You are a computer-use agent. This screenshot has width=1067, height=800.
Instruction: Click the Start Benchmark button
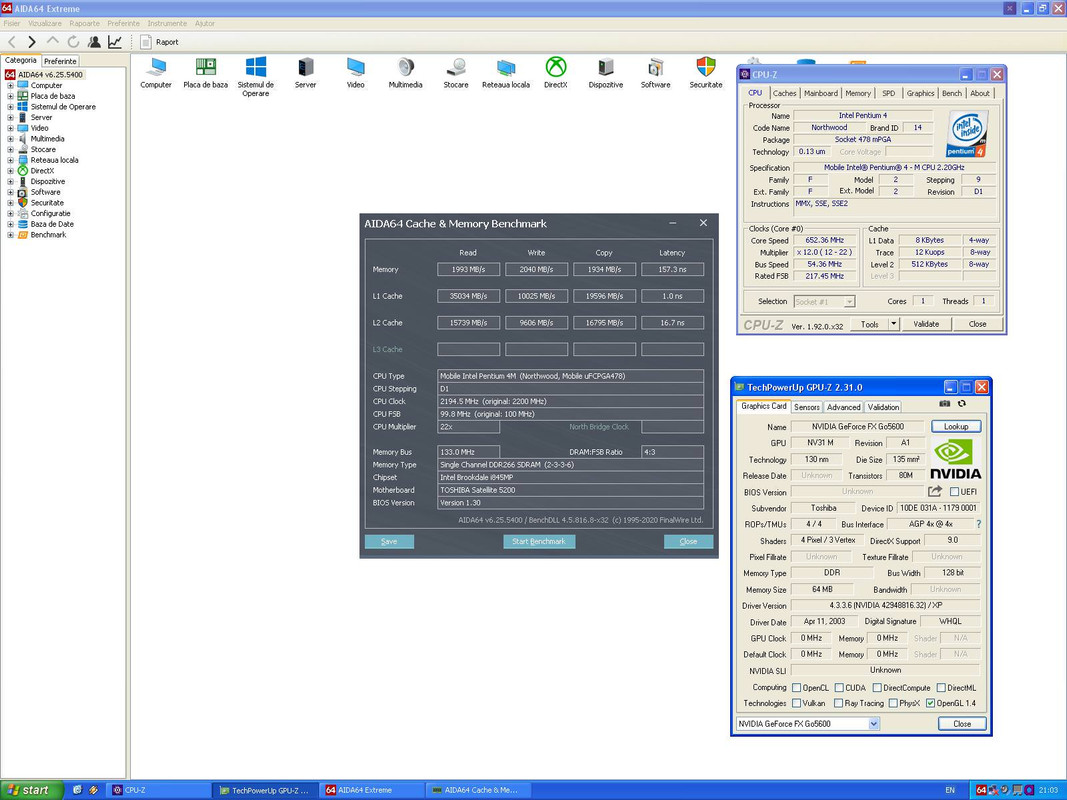539,541
